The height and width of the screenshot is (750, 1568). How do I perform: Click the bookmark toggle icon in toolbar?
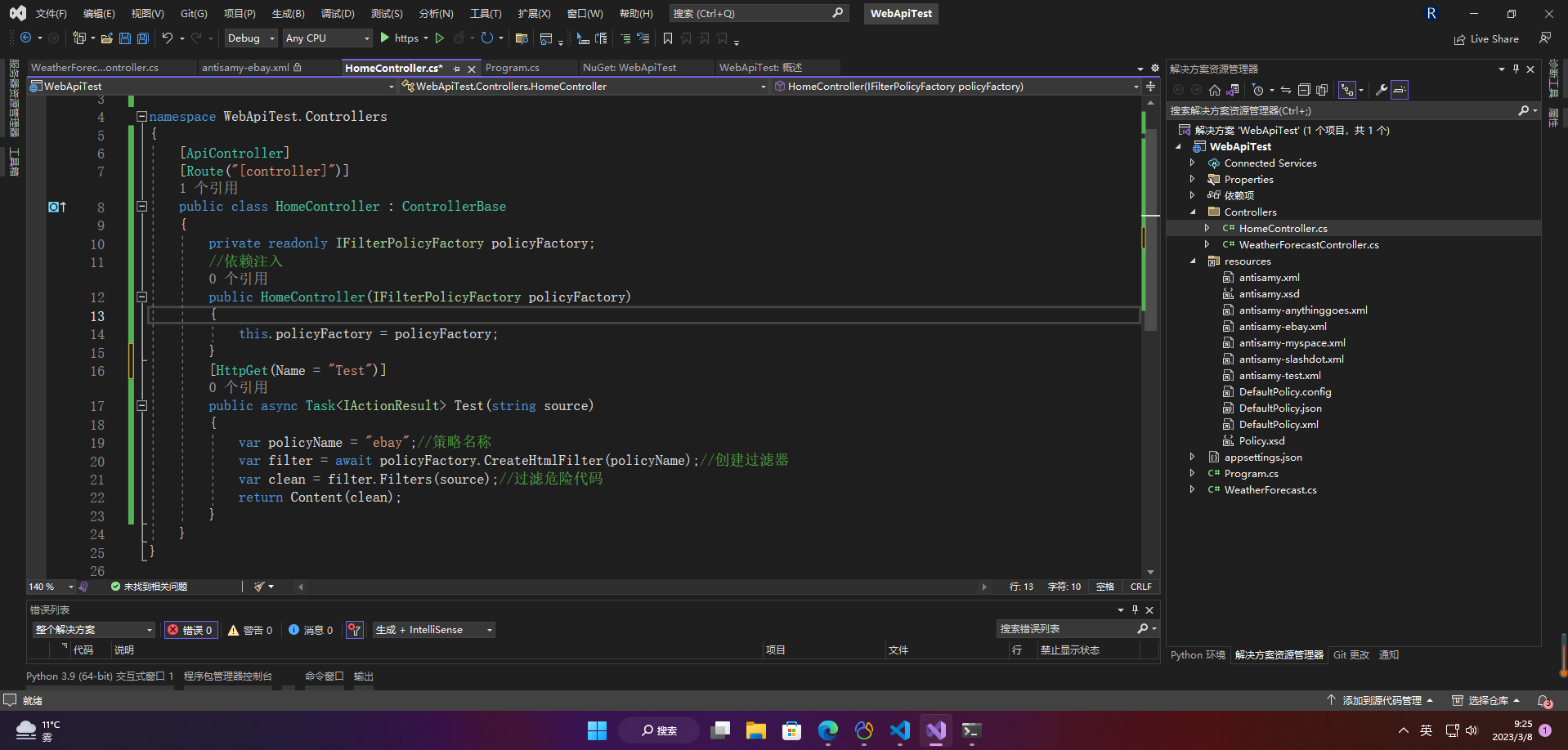click(x=668, y=38)
